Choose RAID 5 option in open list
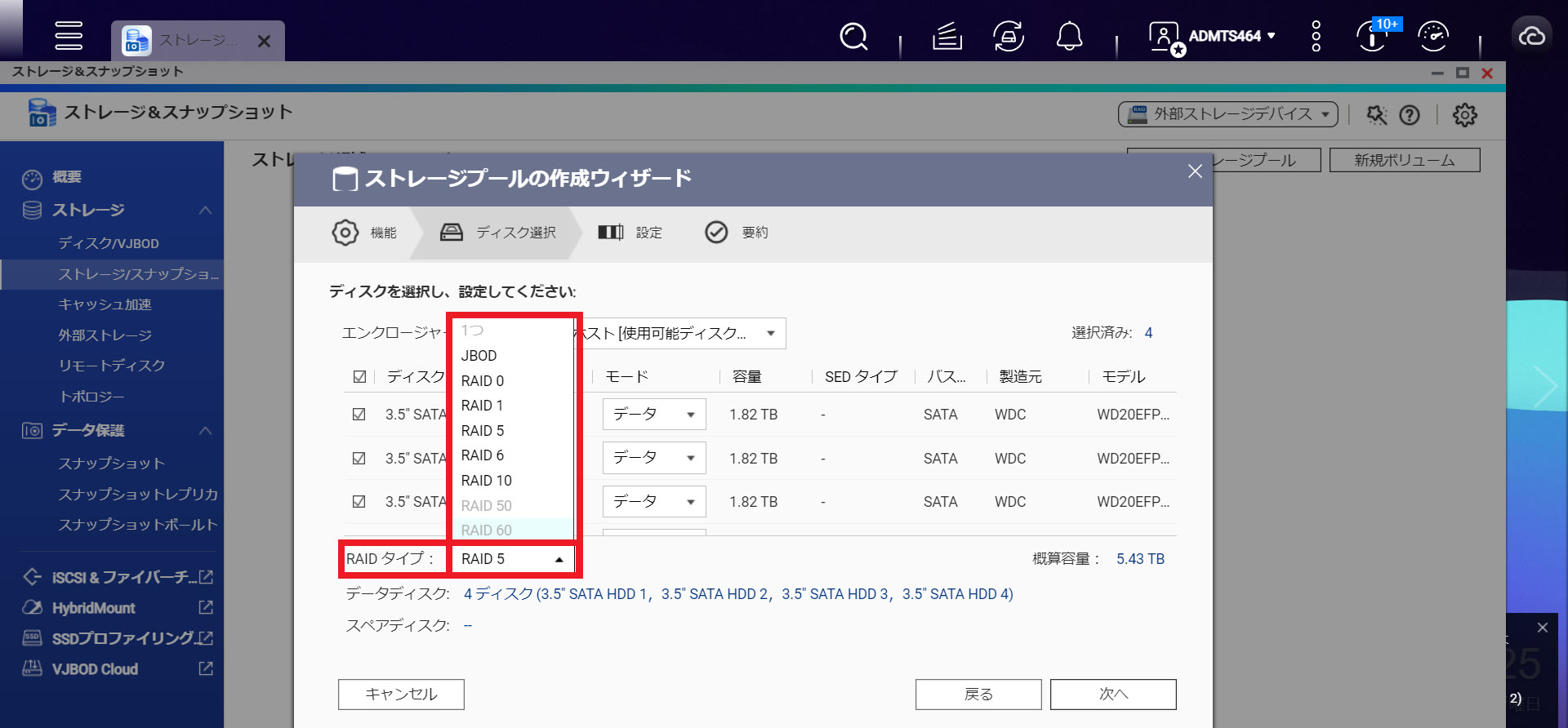Viewport: 1568px width, 728px height. point(512,431)
